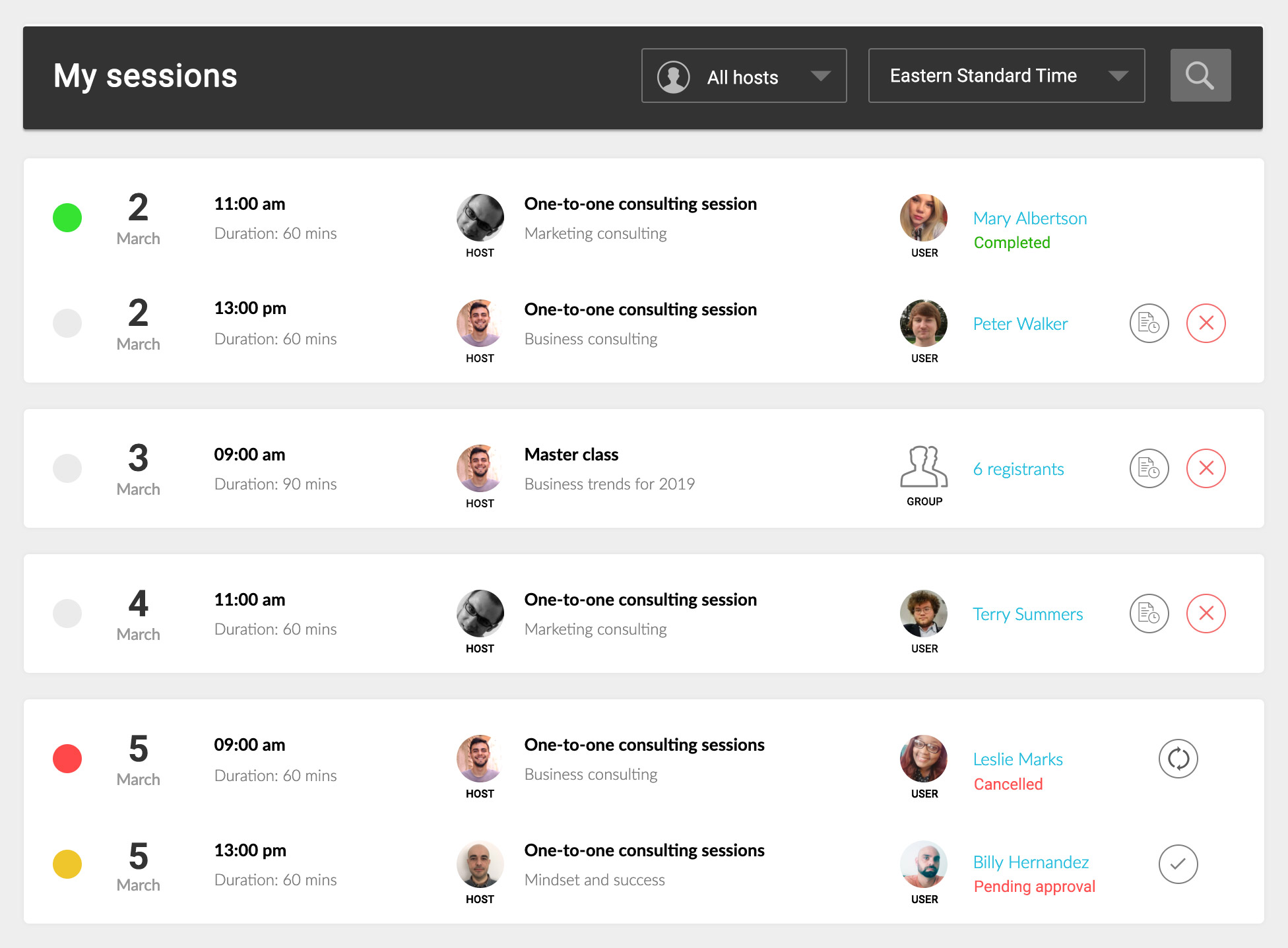The width and height of the screenshot is (1288, 948).
Task: Reschedule the Master class session
Action: point(1149,468)
